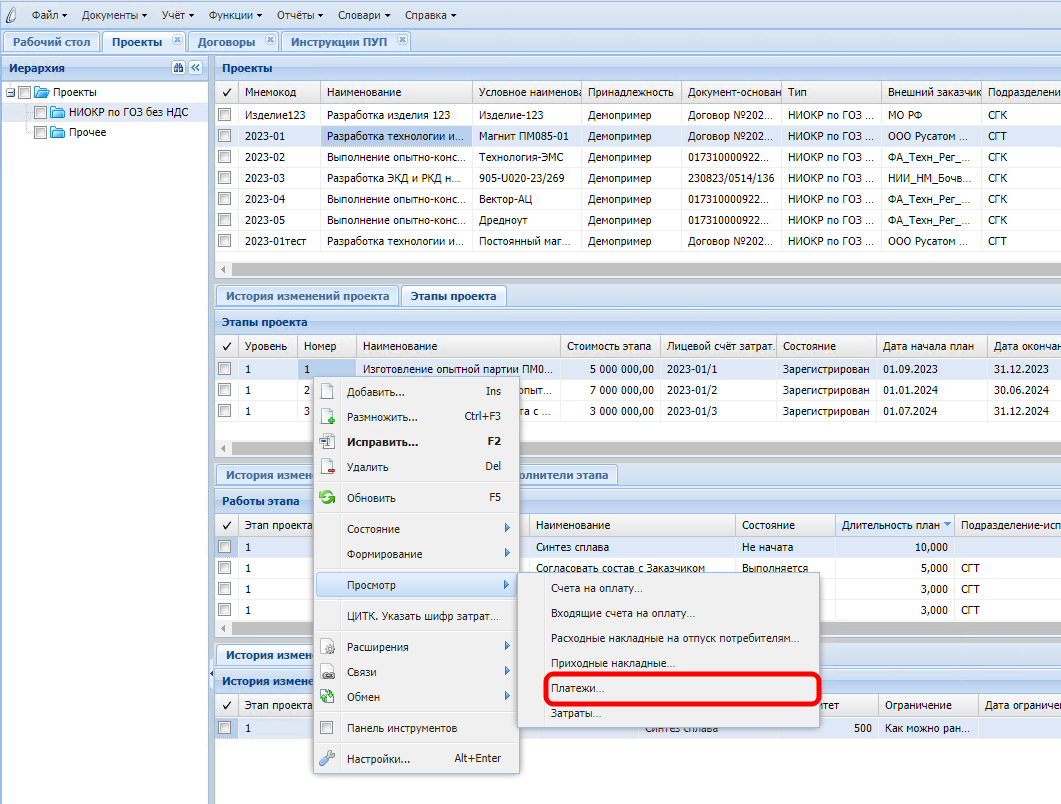
Task: Check the box for project Изделие123
Action: point(225,115)
